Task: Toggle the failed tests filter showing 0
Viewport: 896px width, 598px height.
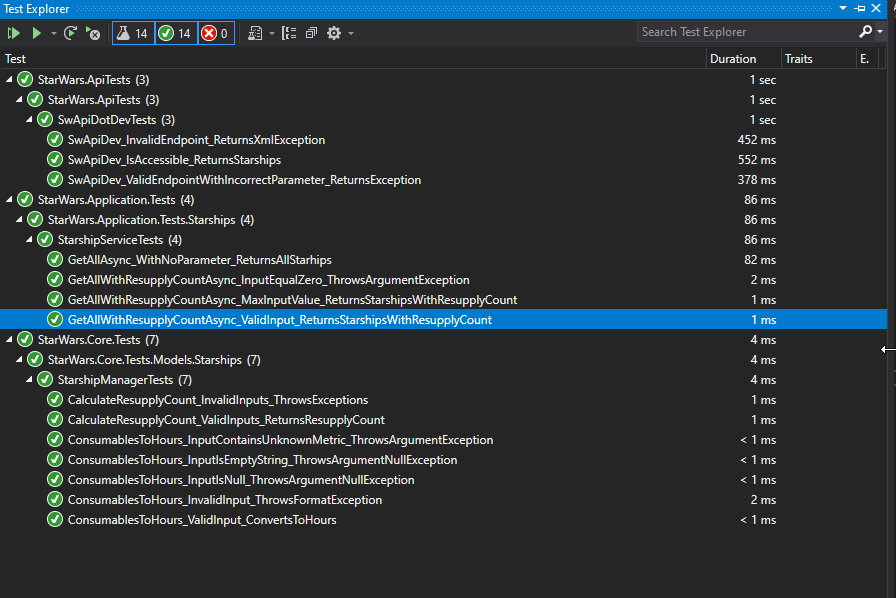Action: (216, 33)
